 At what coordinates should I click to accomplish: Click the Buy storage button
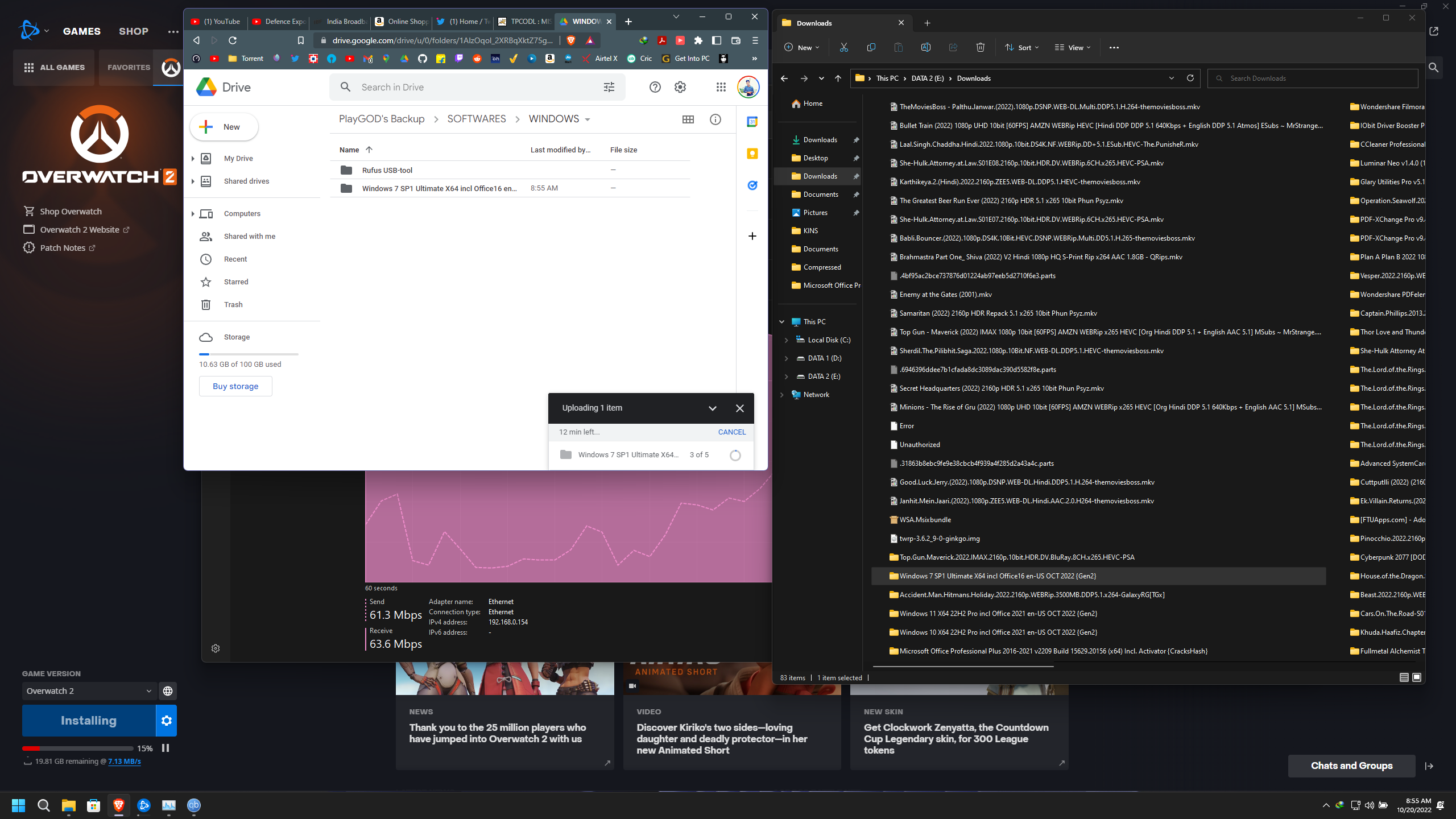[x=235, y=386]
